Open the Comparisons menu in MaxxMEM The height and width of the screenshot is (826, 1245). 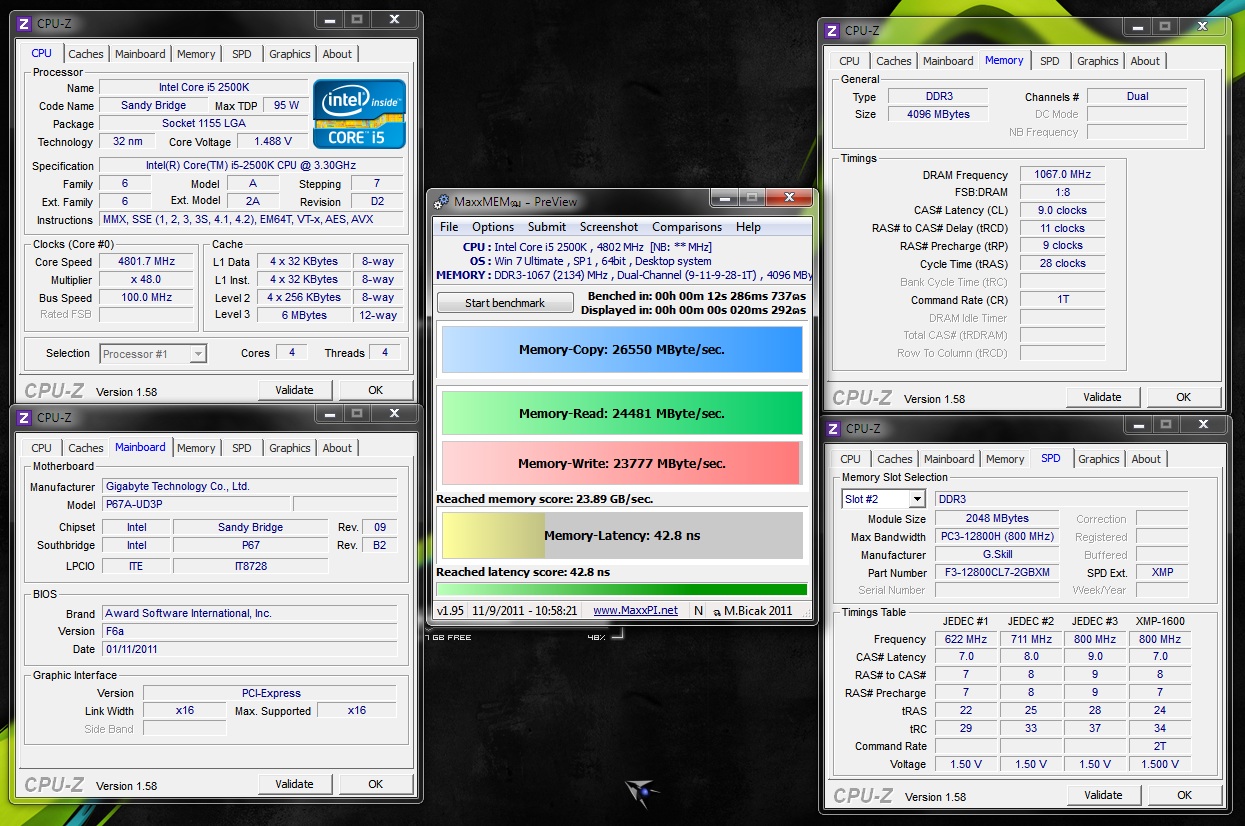687,227
